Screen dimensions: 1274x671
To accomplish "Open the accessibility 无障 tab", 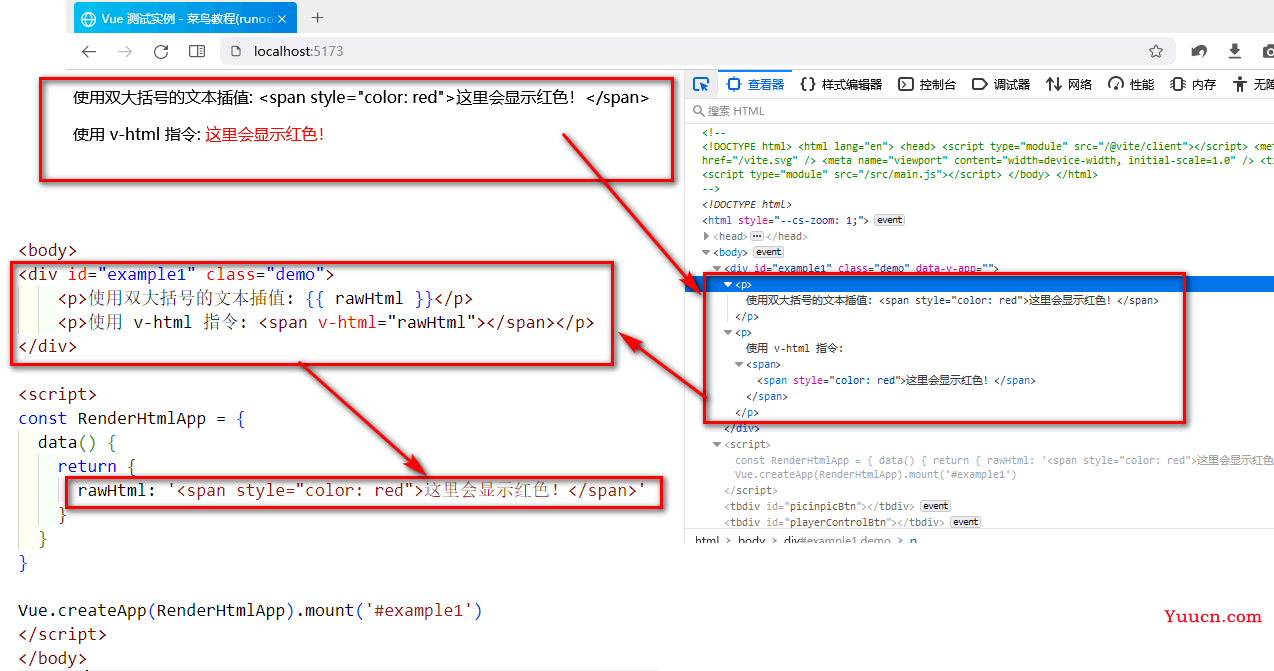I will (x=1253, y=84).
